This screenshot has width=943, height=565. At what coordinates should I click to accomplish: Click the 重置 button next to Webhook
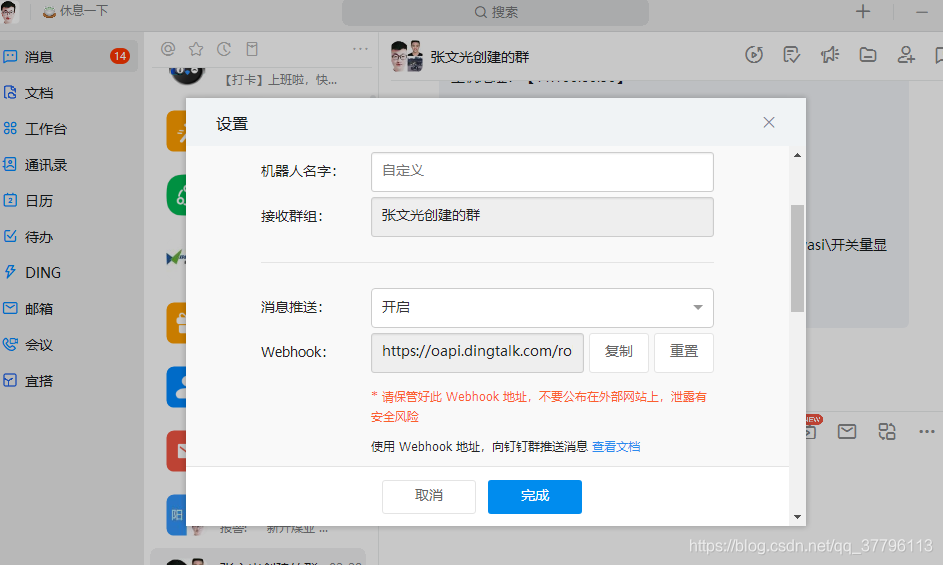[684, 353]
